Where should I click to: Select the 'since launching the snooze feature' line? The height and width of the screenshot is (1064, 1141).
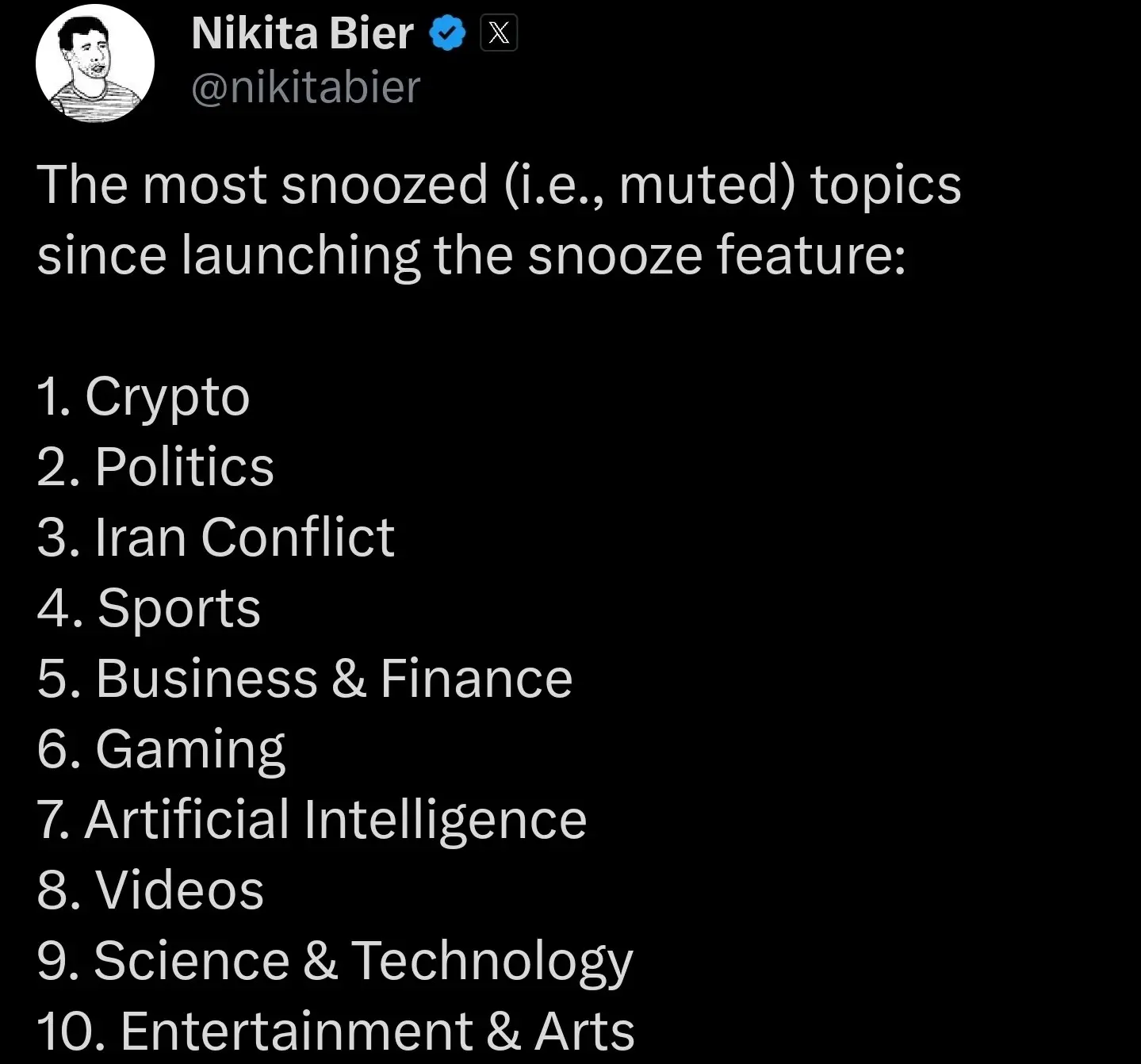[471, 256]
